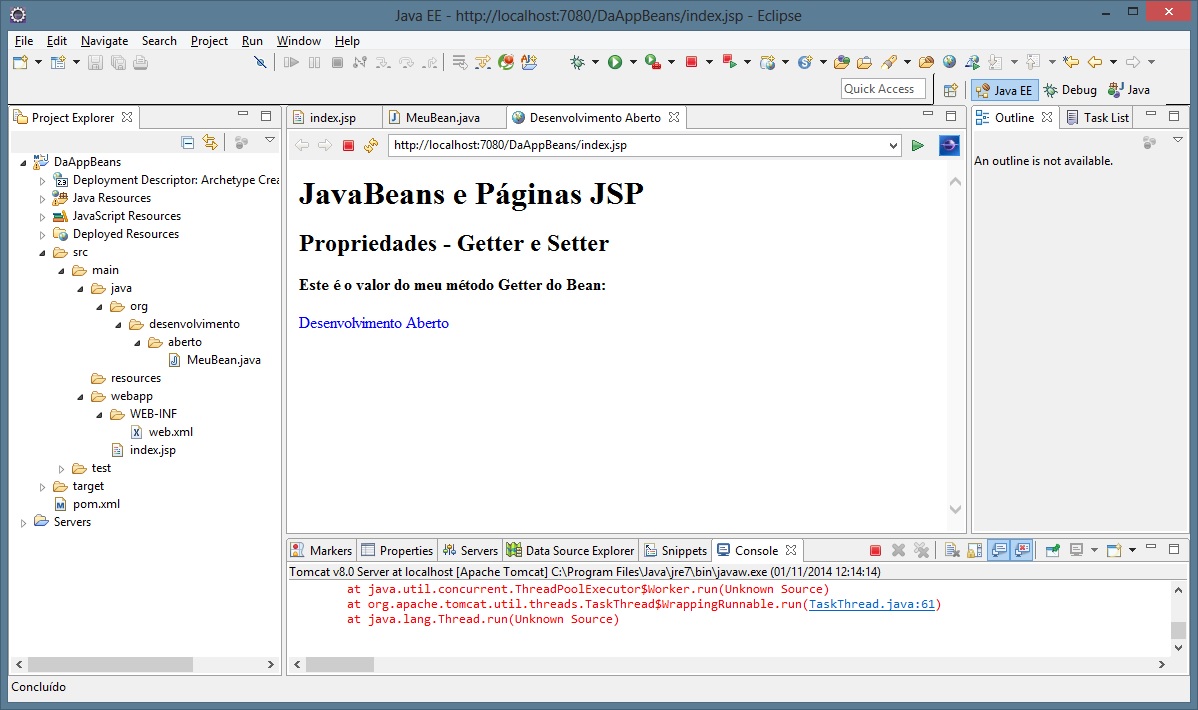Open the Navigate menu
Viewport: 1198px width, 710px height.
pos(104,41)
